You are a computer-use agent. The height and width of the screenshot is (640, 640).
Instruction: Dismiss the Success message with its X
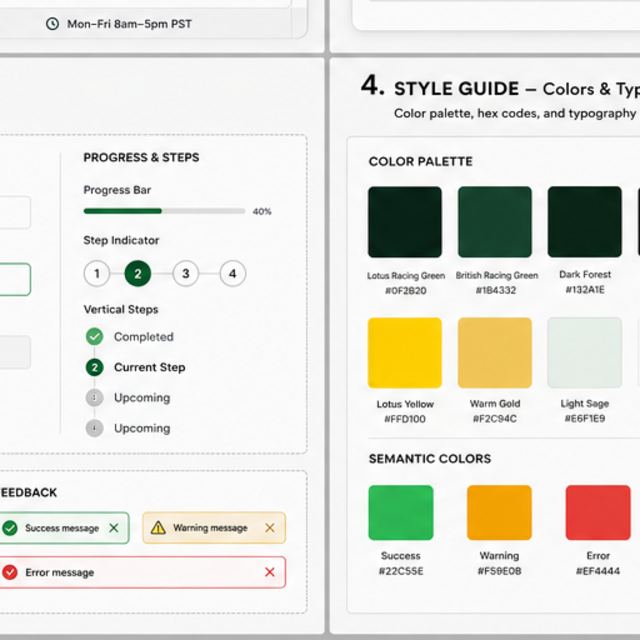pos(114,528)
